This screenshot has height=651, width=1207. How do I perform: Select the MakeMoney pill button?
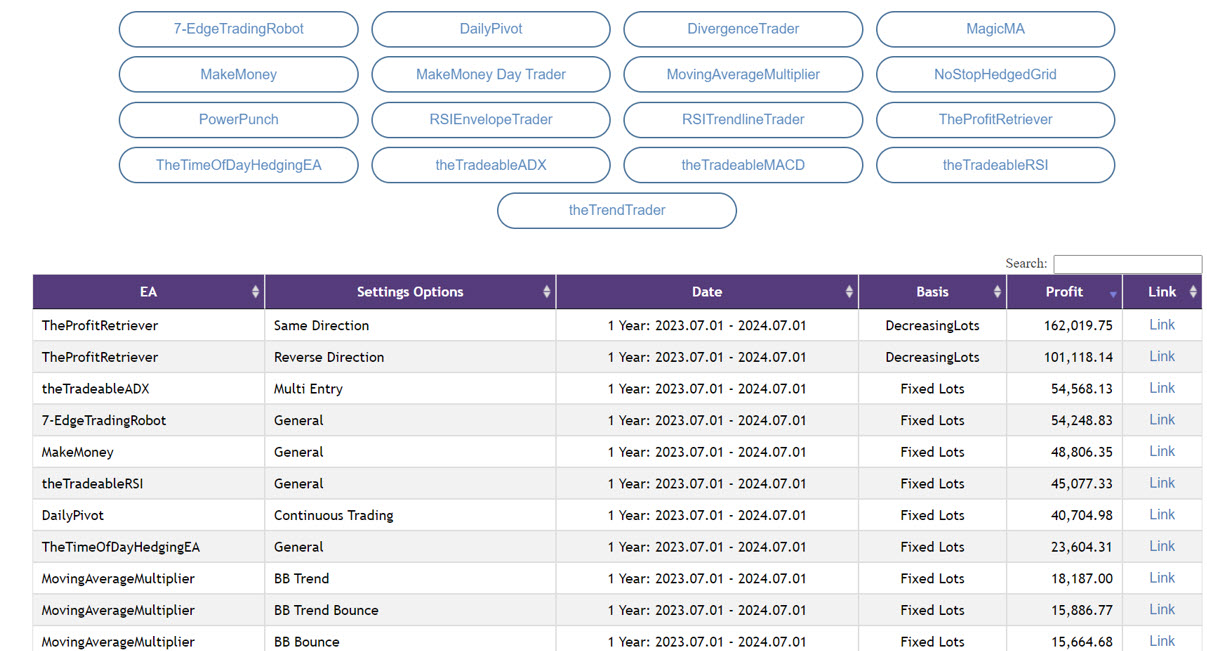click(x=238, y=74)
